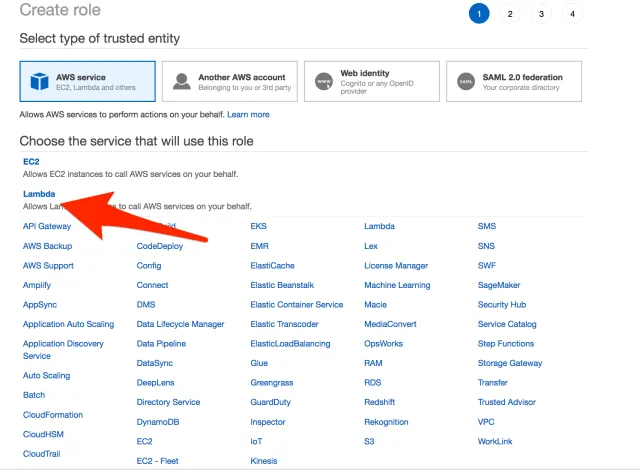The image size is (640, 471).
Task: Select Lex service
Action: click(x=371, y=246)
